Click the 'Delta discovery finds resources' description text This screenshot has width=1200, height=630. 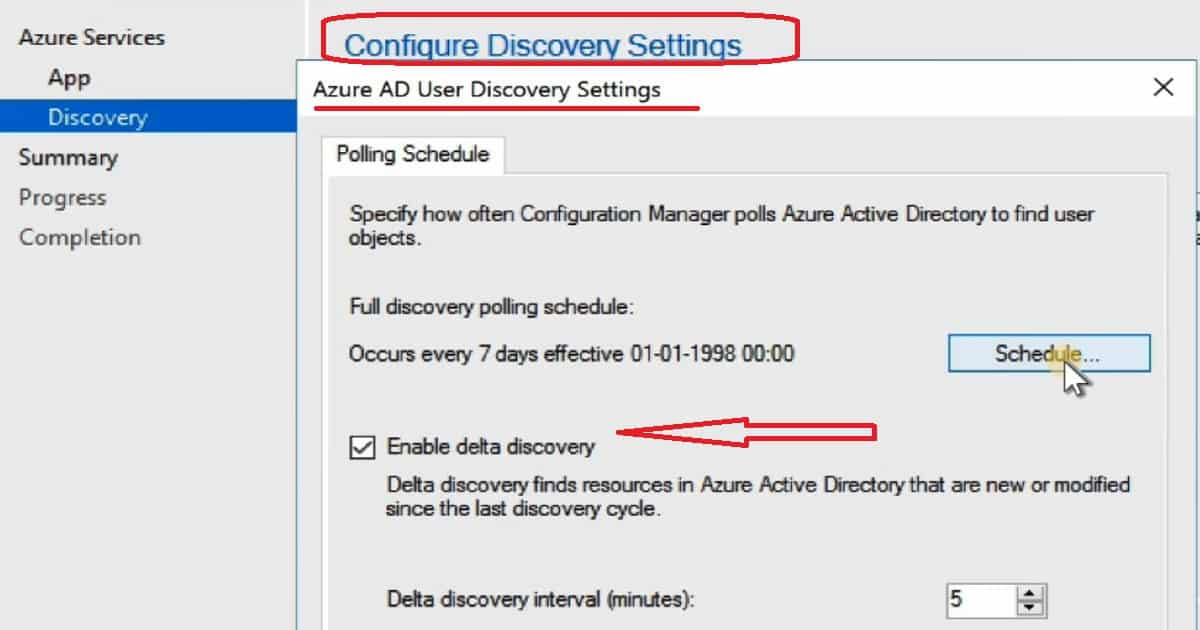coord(758,496)
